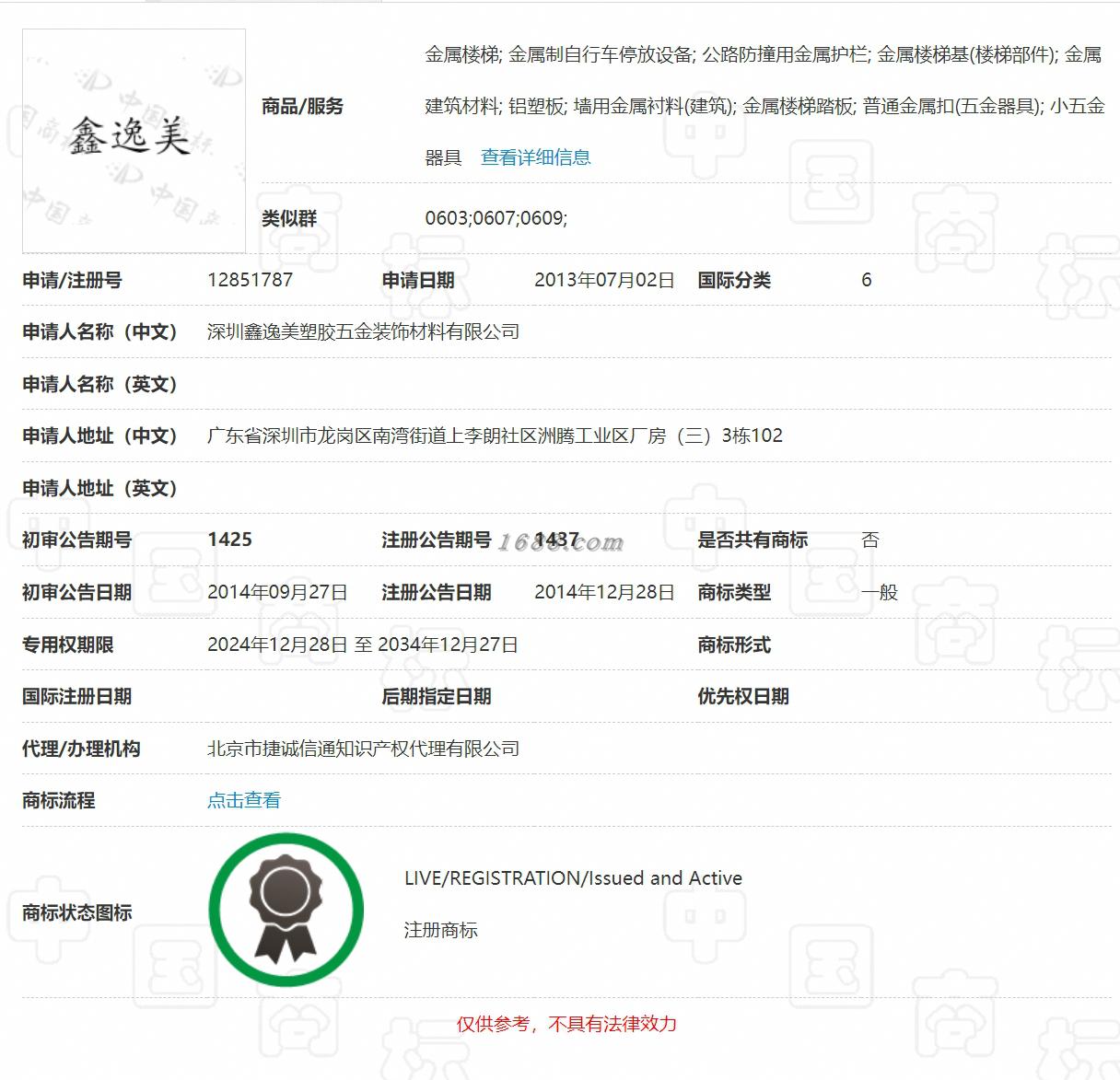Select the applicant address starting with 广东省深圳市龙岗区
The height and width of the screenshot is (1080, 1120).
[x=496, y=435]
